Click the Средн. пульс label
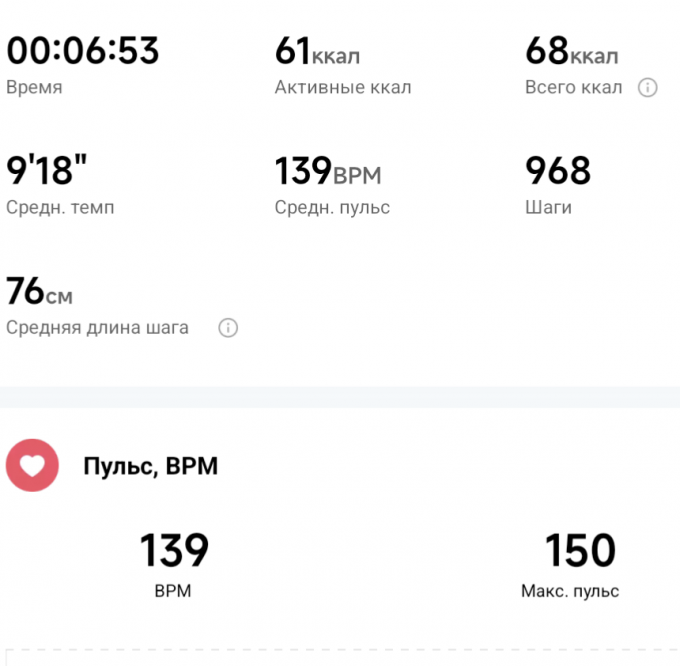The image size is (680, 666). pos(332,208)
